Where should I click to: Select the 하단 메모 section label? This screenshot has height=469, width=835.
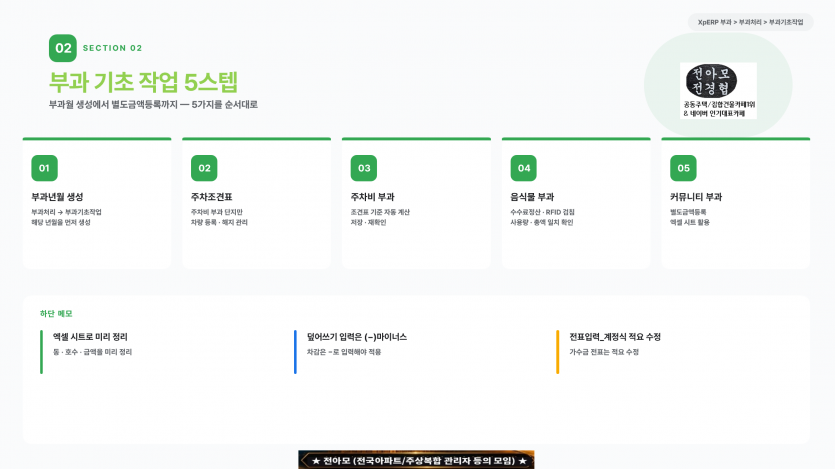tap(56, 314)
